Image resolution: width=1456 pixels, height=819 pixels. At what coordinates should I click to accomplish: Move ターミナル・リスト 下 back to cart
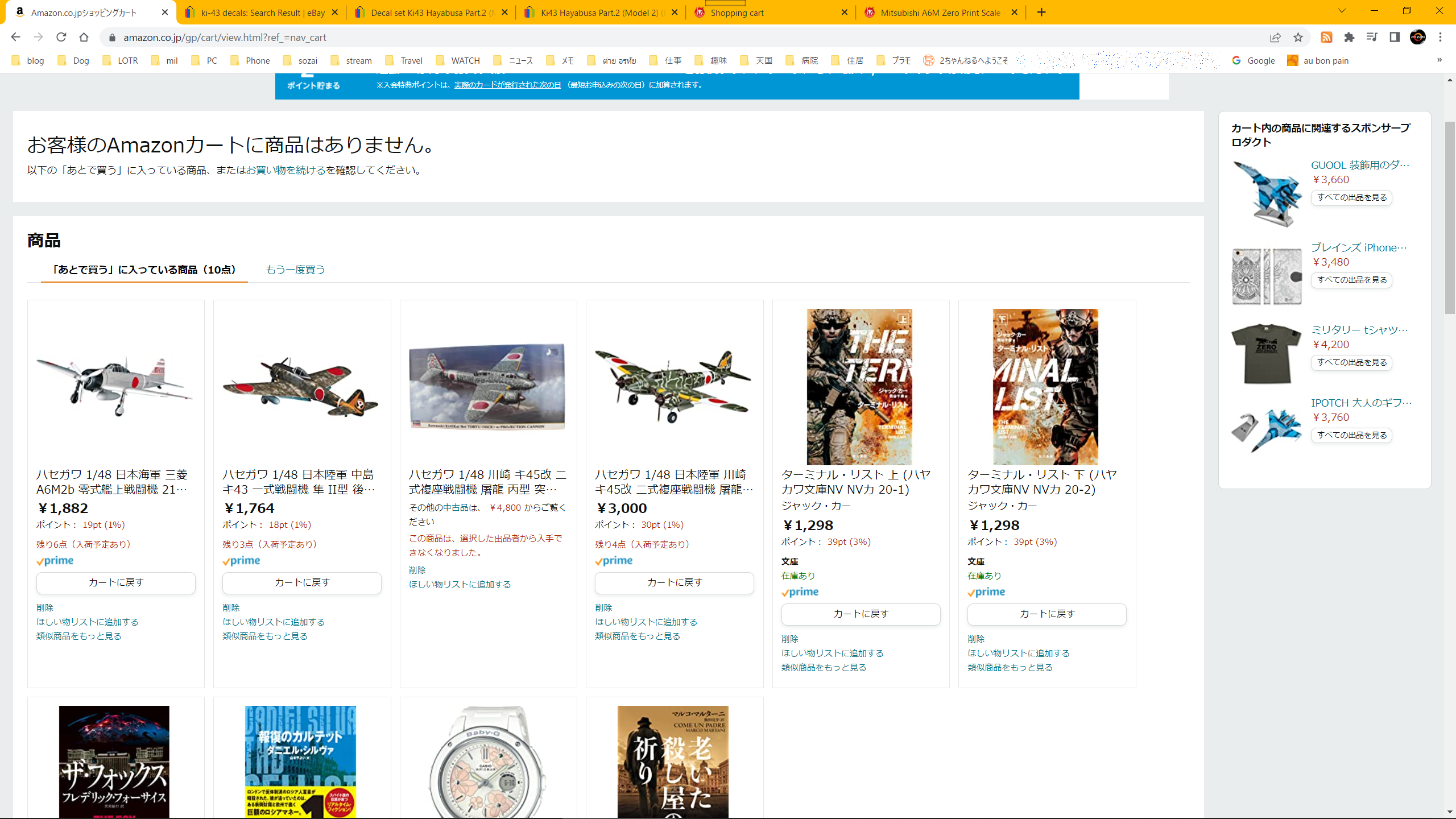[1047, 614]
